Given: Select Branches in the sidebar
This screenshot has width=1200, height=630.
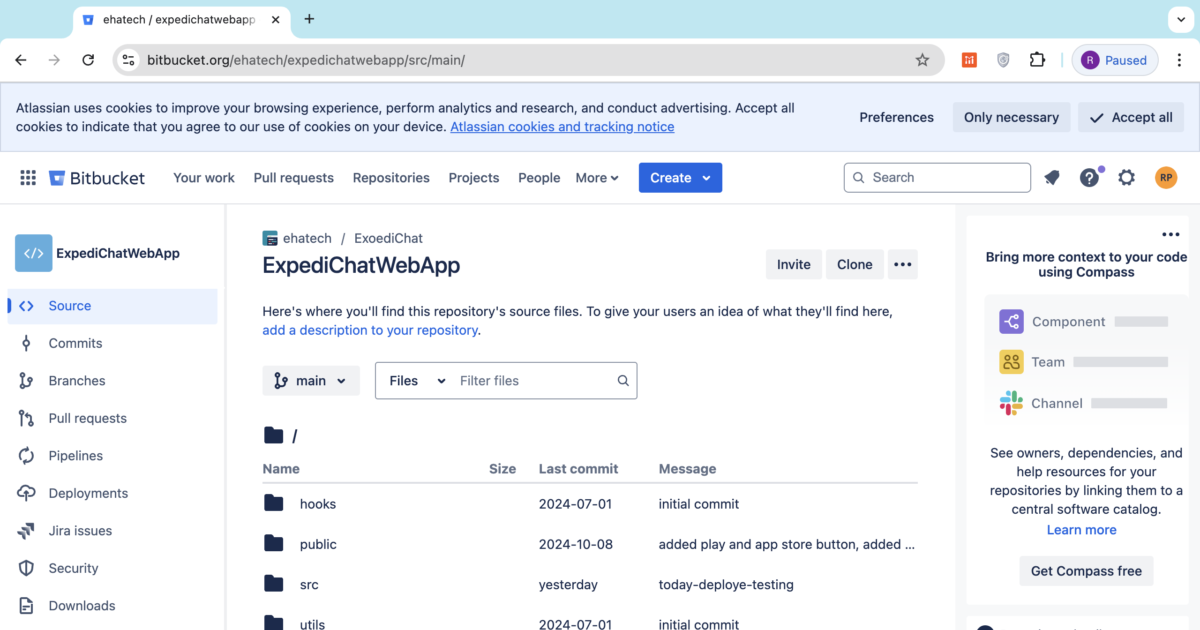Looking at the screenshot, I should tap(112, 381).
